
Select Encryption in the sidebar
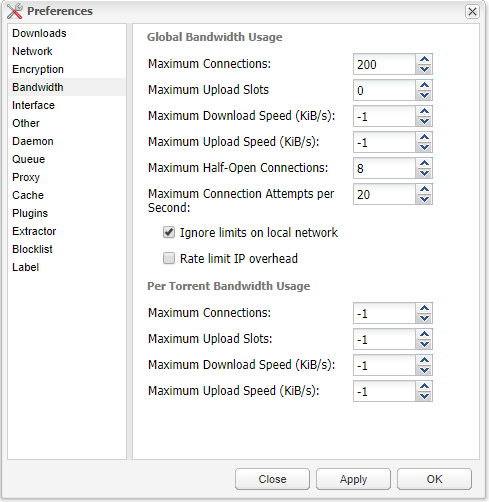click(x=67, y=69)
